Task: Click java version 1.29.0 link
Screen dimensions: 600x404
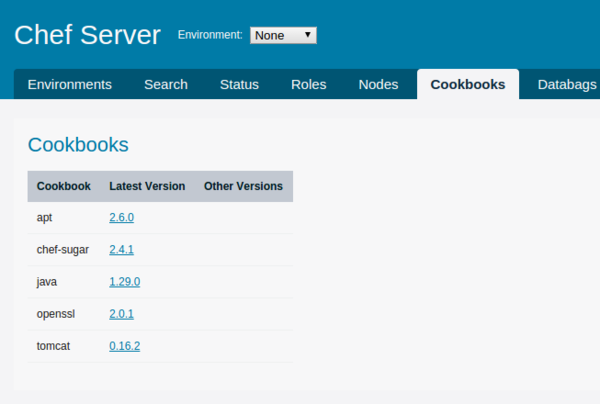Action: pyautogui.click(x=124, y=281)
